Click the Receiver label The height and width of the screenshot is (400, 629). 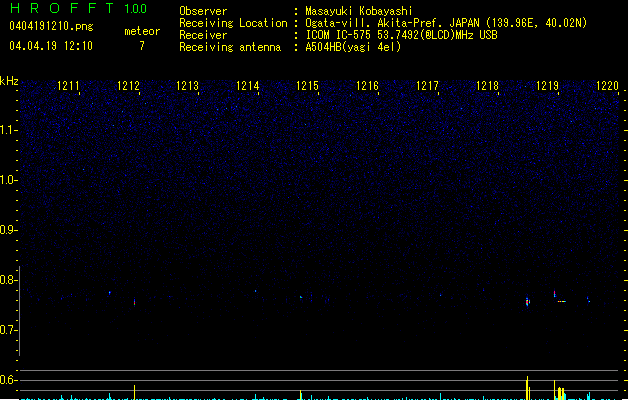[x=203, y=35]
